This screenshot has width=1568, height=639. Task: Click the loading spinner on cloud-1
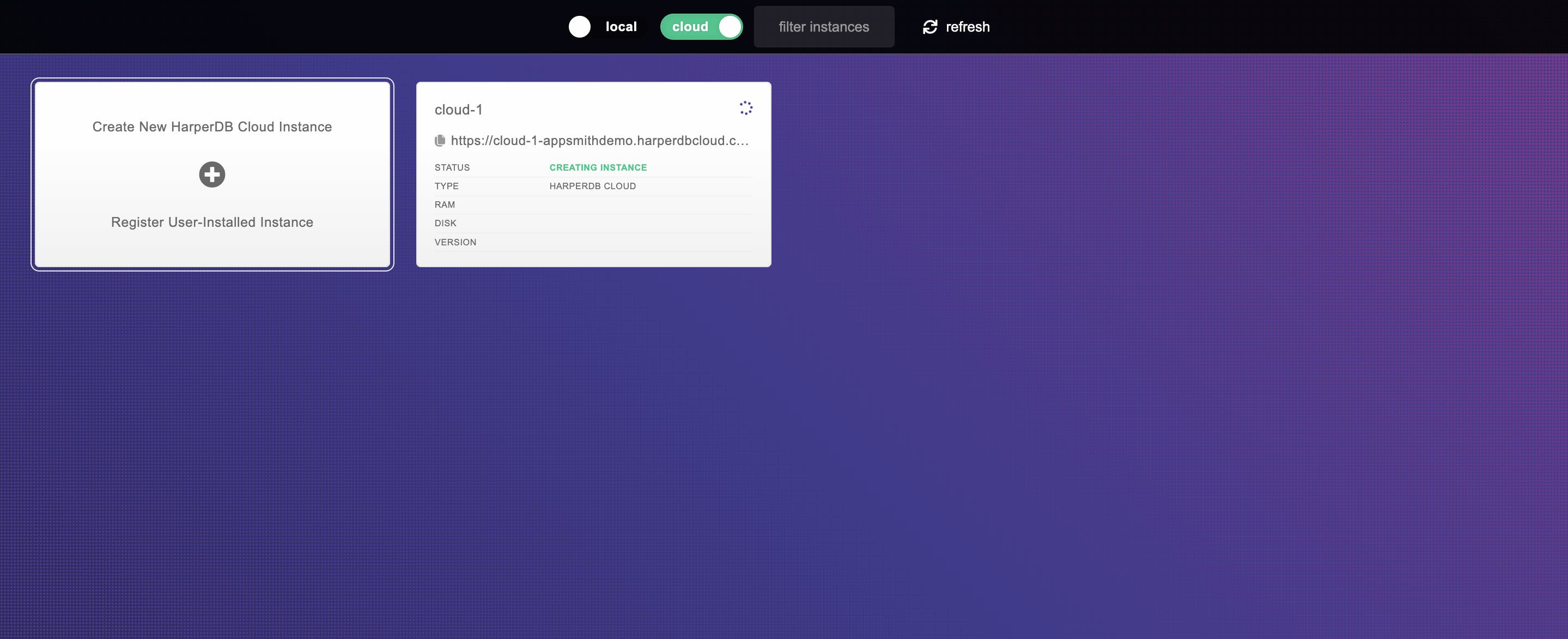[746, 108]
